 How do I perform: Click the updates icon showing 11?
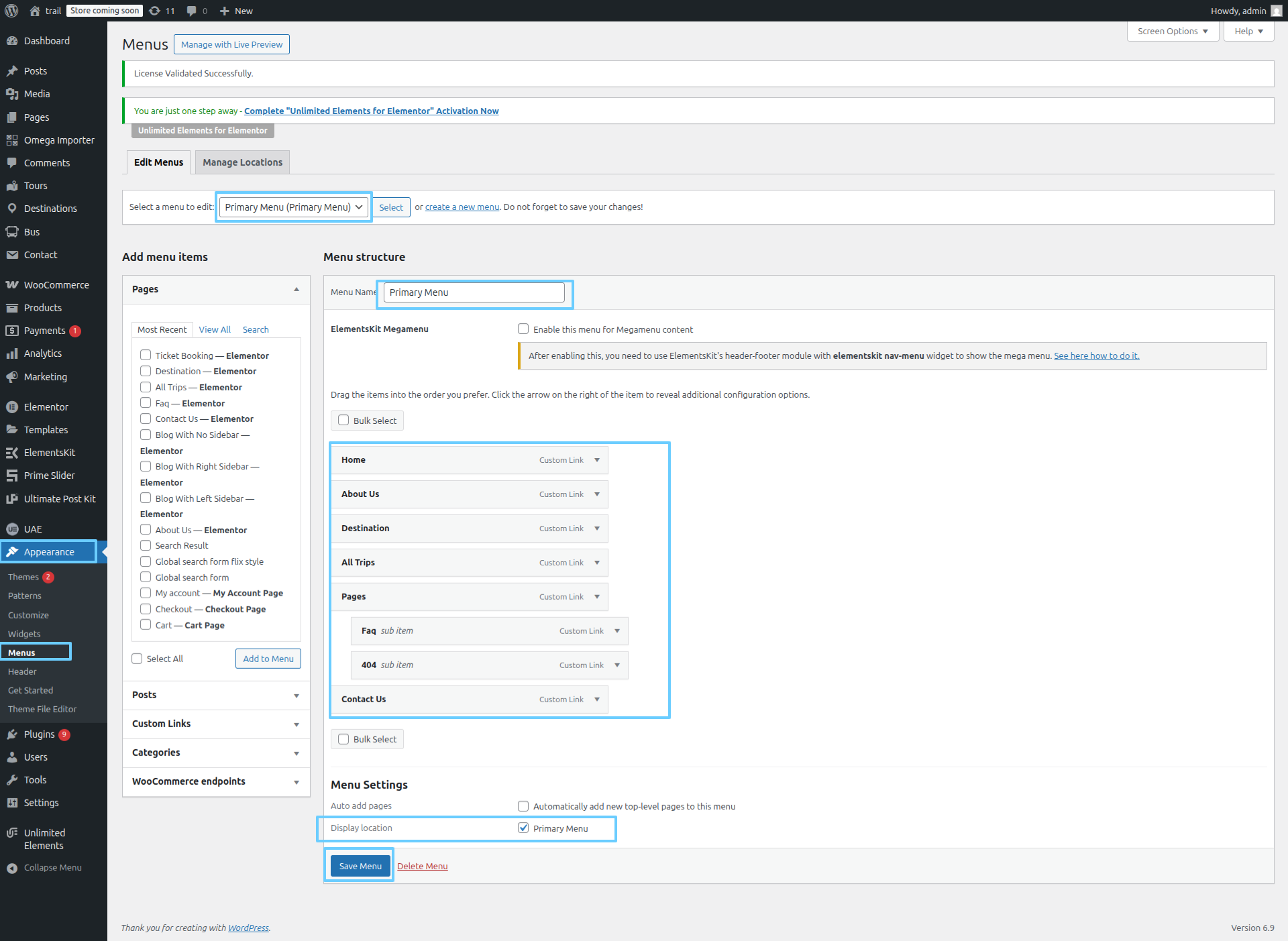(x=155, y=11)
